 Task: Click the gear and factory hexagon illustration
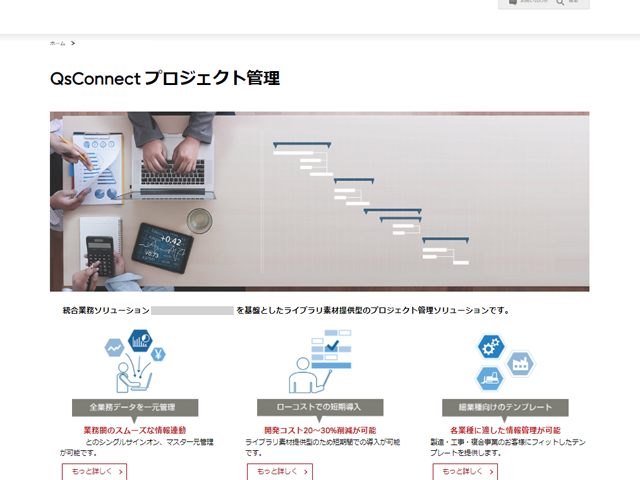pyautogui.click(x=505, y=362)
